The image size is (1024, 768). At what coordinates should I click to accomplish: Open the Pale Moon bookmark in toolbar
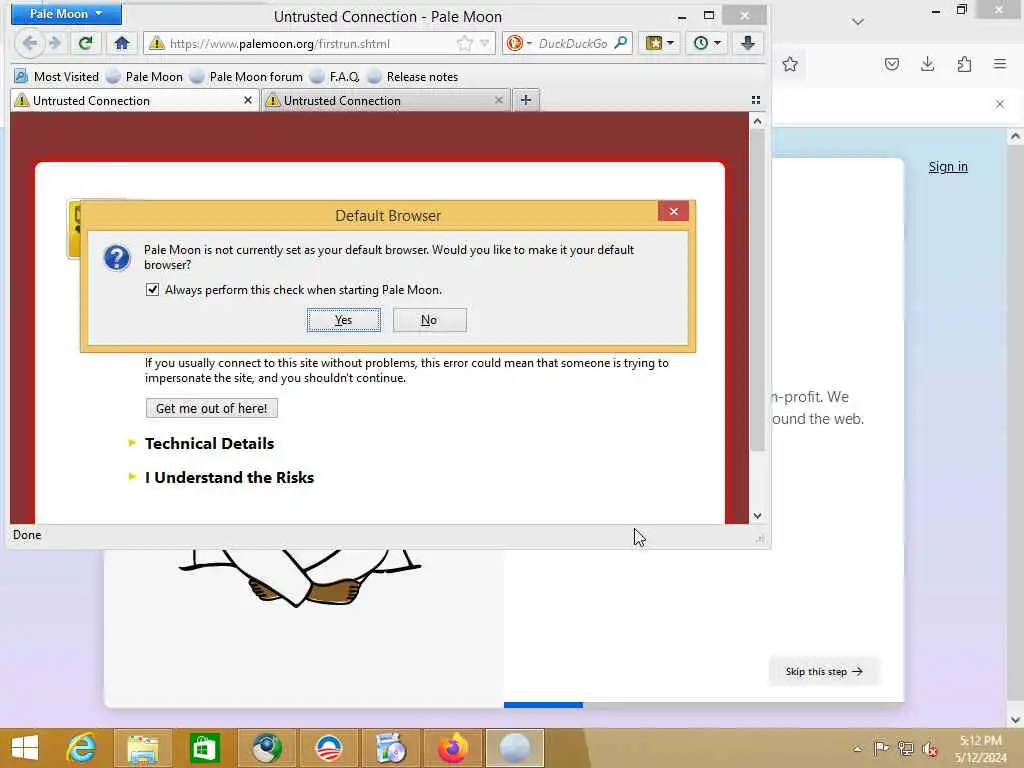pos(145,76)
